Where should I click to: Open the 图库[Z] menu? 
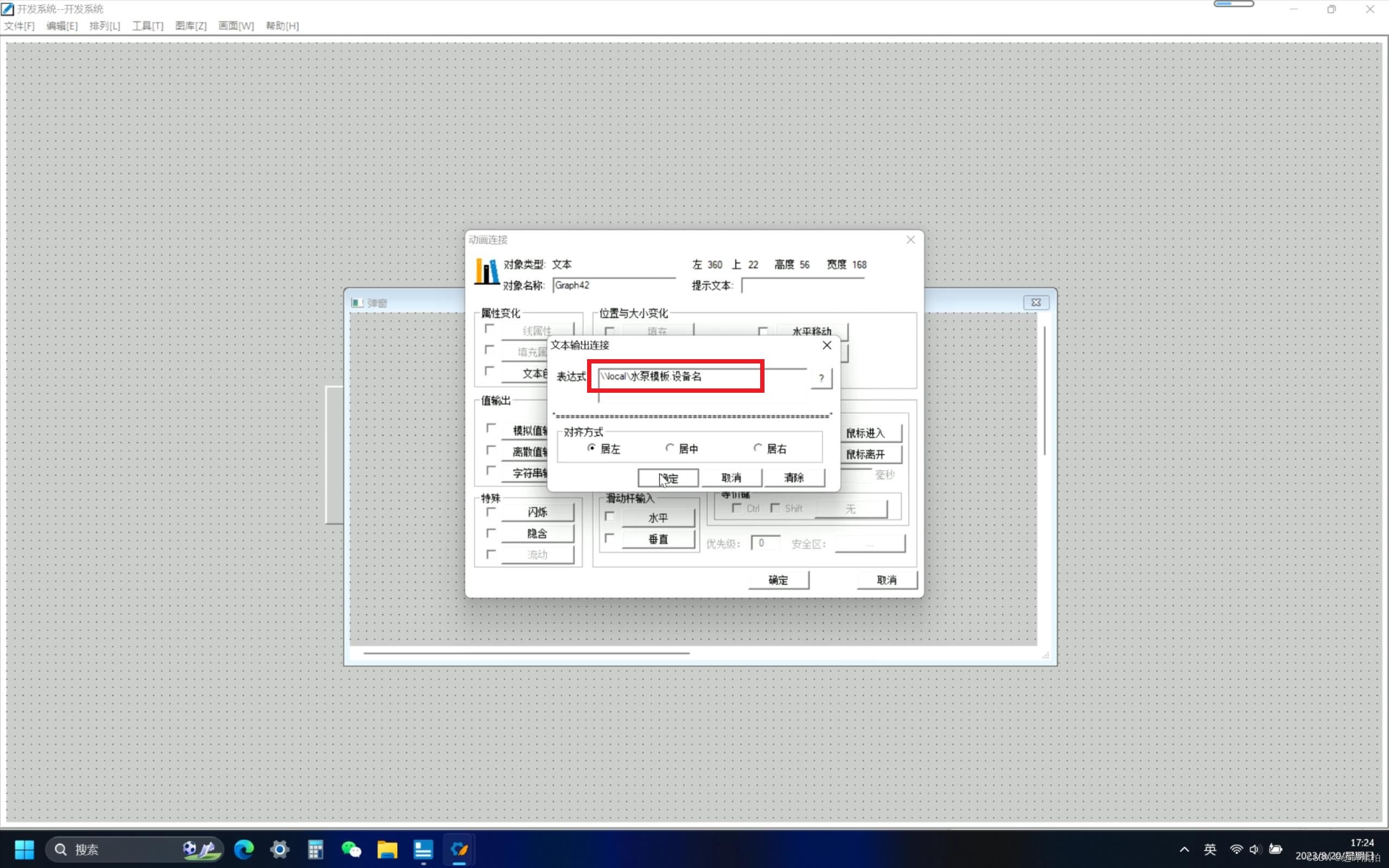[190, 26]
